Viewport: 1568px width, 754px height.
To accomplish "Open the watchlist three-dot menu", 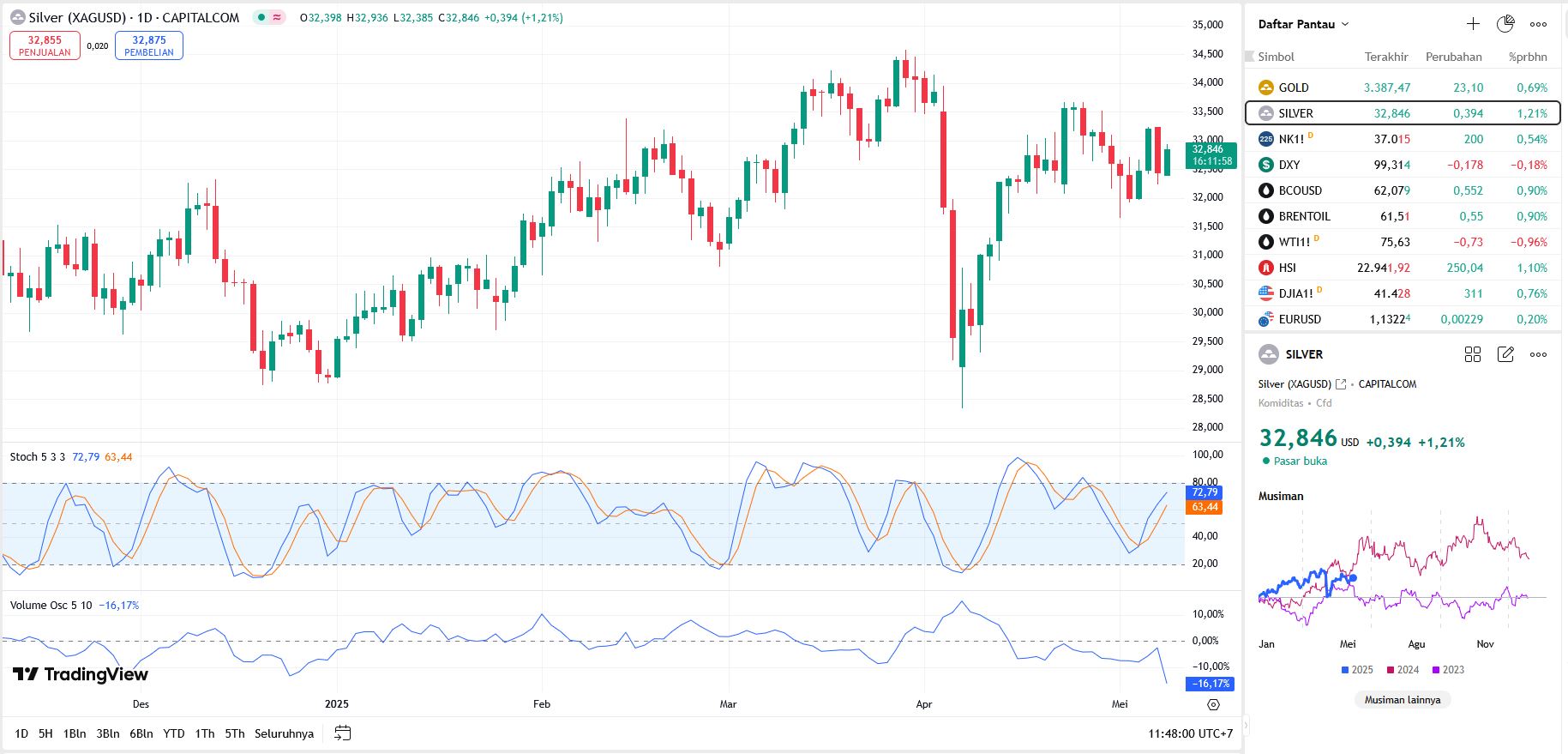I will [x=1539, y=24].
